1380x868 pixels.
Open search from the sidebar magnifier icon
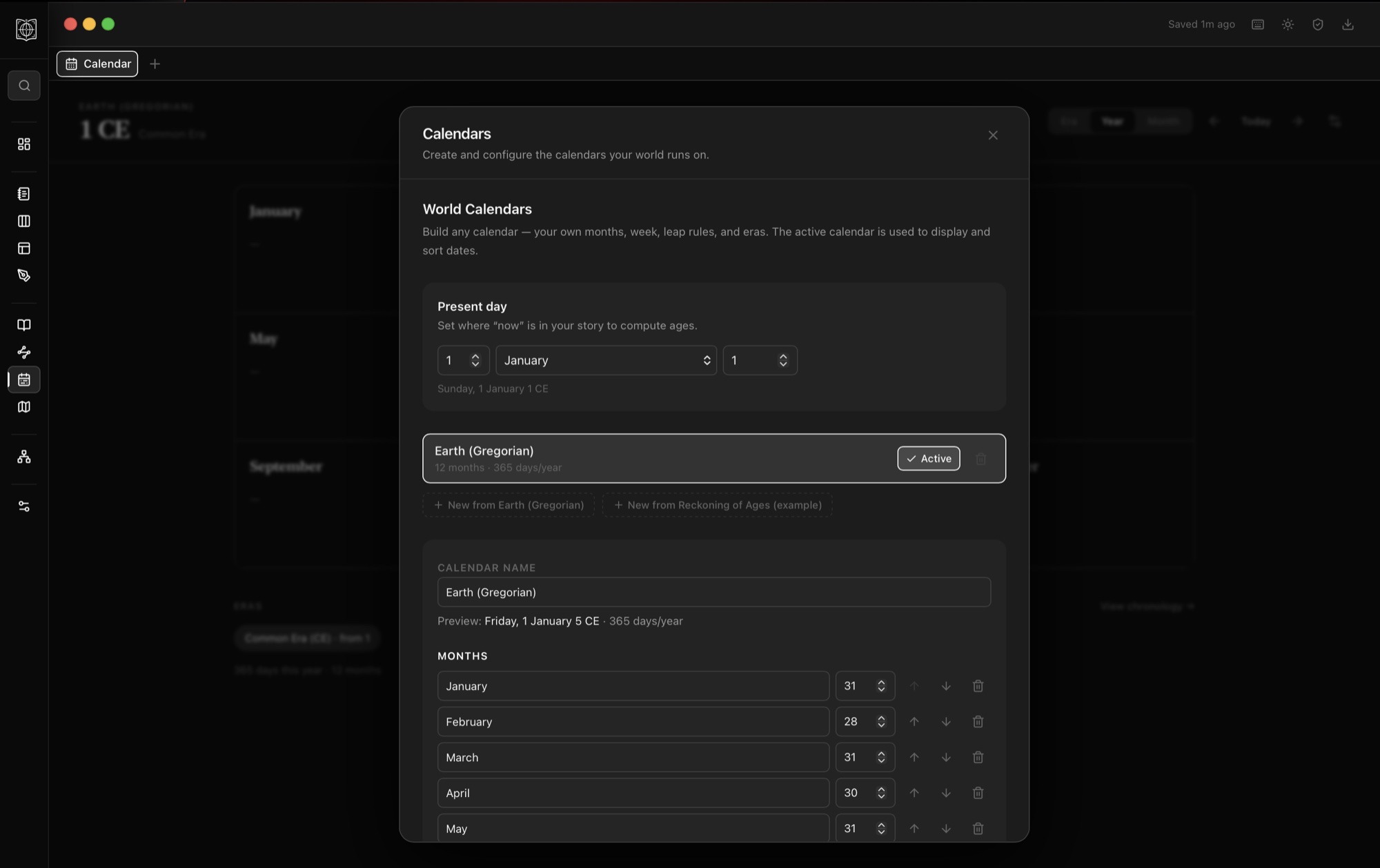tap(24, 86)
